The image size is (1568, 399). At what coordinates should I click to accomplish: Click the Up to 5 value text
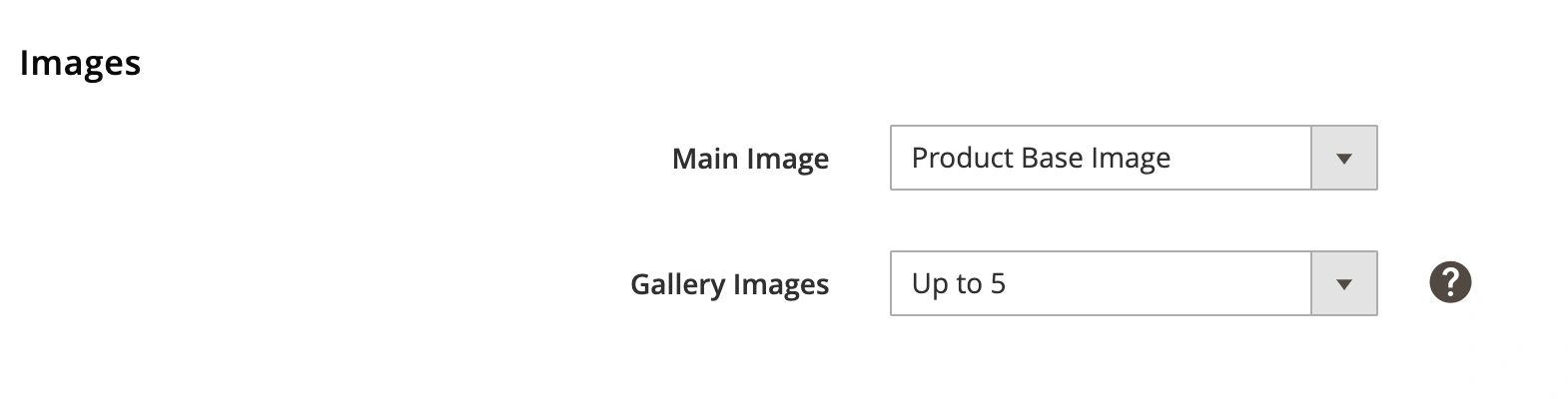click(x=958, y=283)
